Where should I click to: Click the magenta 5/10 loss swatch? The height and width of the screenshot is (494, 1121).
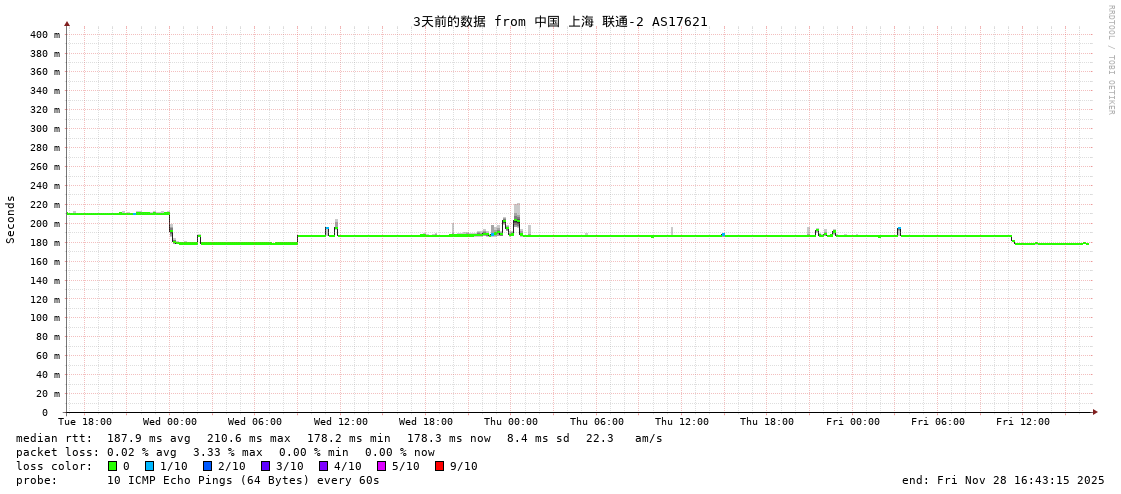coord(381,466)
